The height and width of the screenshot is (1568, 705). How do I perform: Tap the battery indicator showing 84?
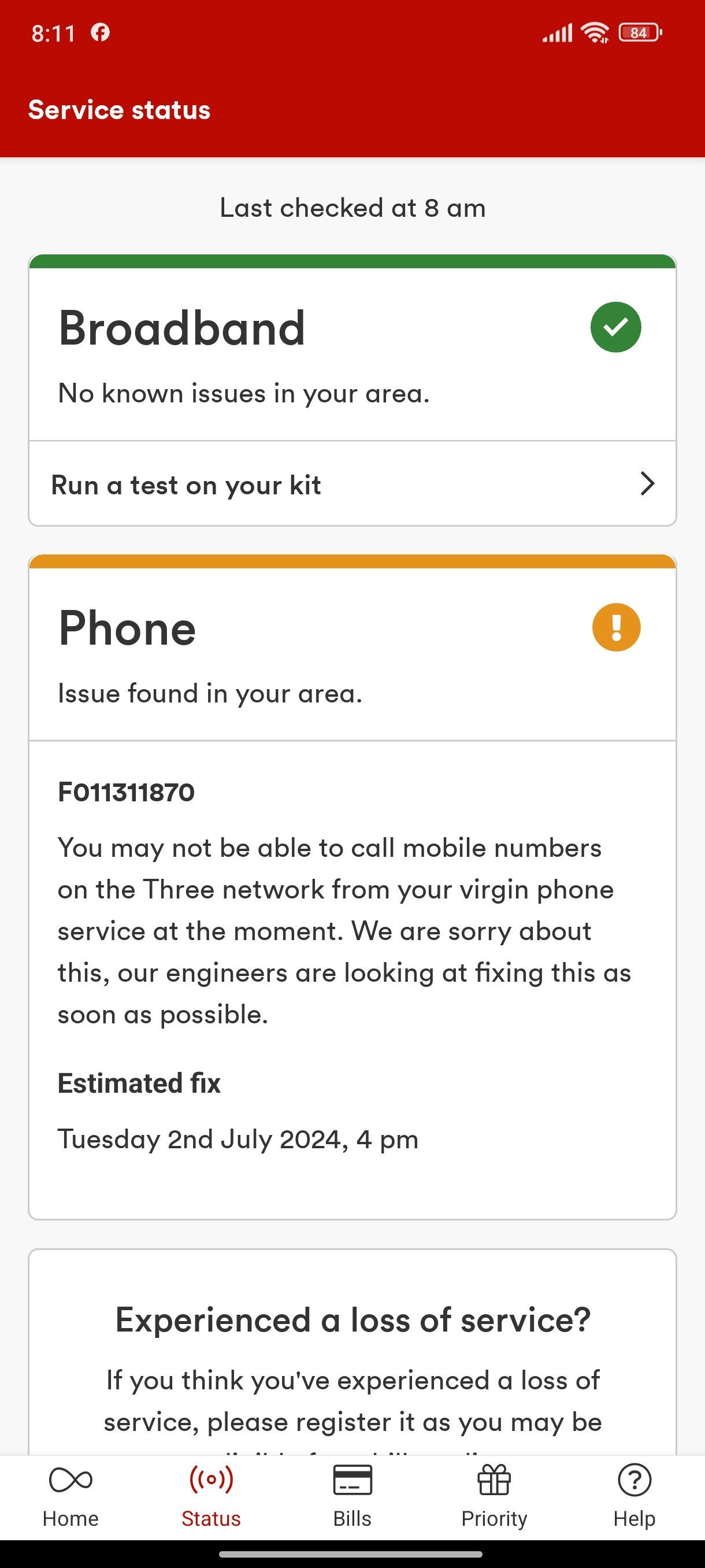click(x=640, y=32)
